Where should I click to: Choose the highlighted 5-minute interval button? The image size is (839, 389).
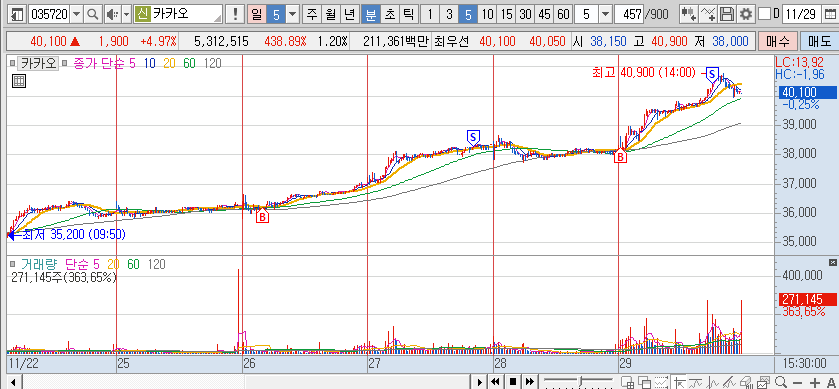pos(468,14)
